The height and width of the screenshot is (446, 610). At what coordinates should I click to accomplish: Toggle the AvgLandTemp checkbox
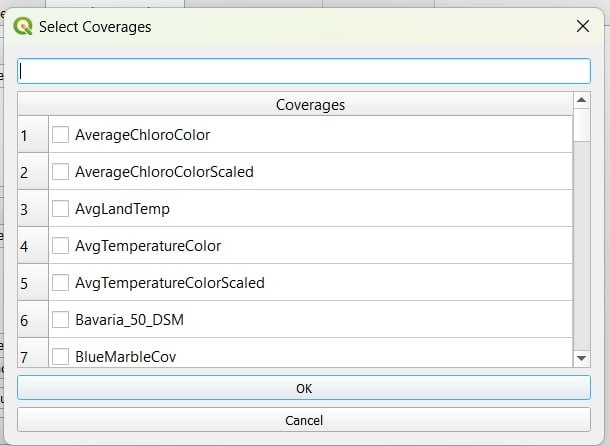[61, 209]
